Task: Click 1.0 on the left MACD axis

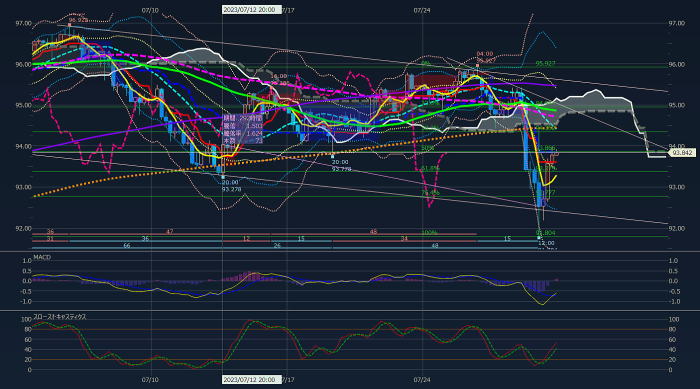Action: (27, 261)
